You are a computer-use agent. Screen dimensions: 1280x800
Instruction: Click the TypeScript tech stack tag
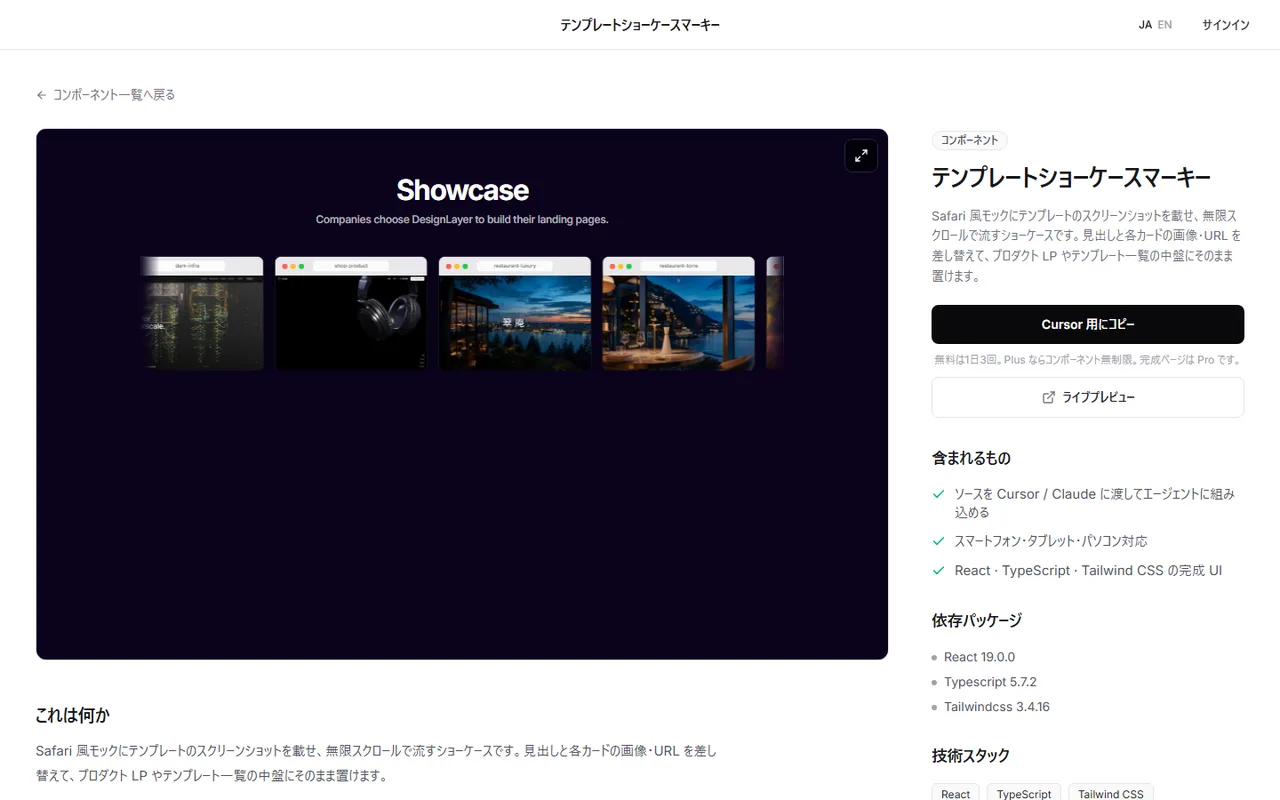click(x=1024, y=794)
